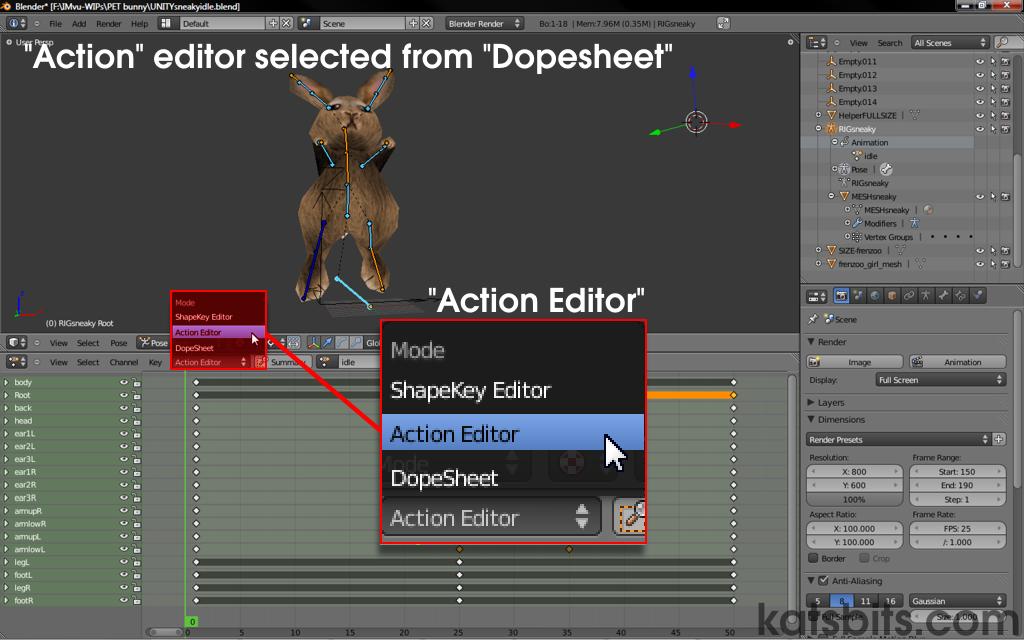Open the Render Presets dropdown
The height and width of the screenshot is (640, 1024).
tap(899, 440)
